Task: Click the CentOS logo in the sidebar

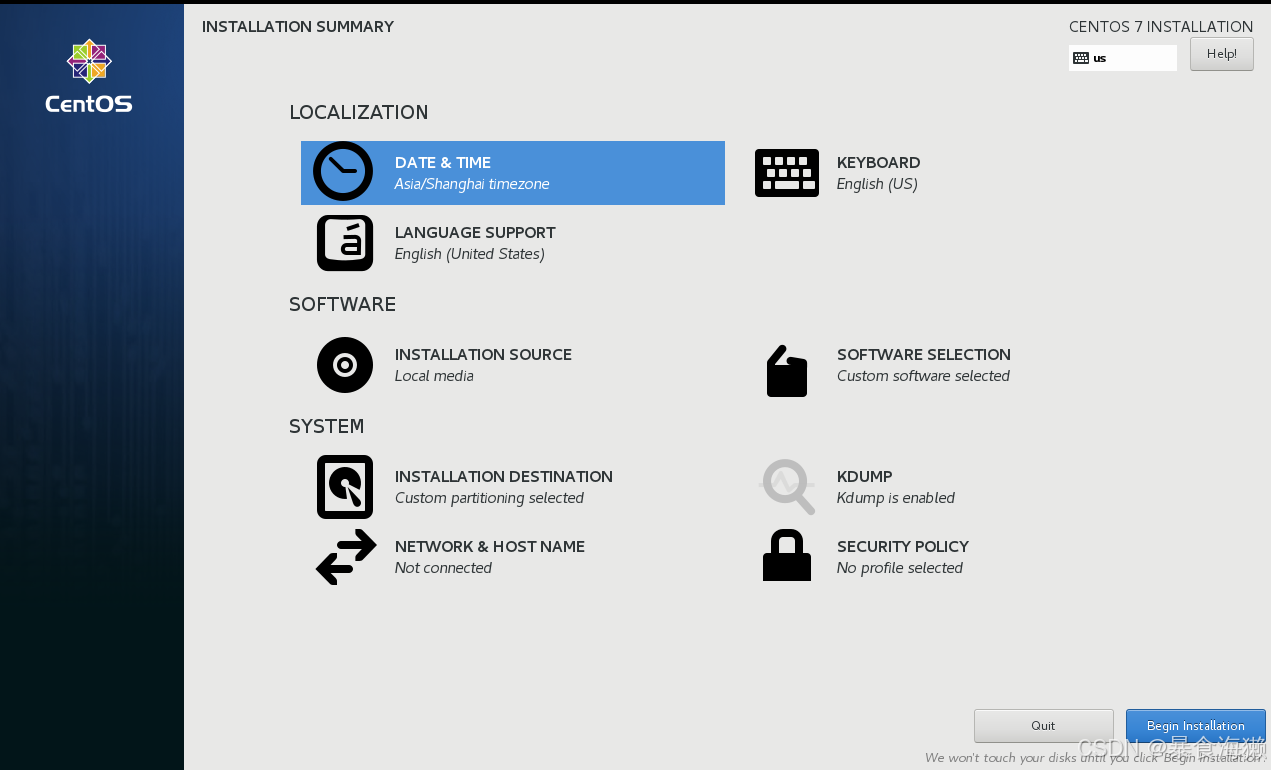Action: pyautogui.click(x=89, y=75)
